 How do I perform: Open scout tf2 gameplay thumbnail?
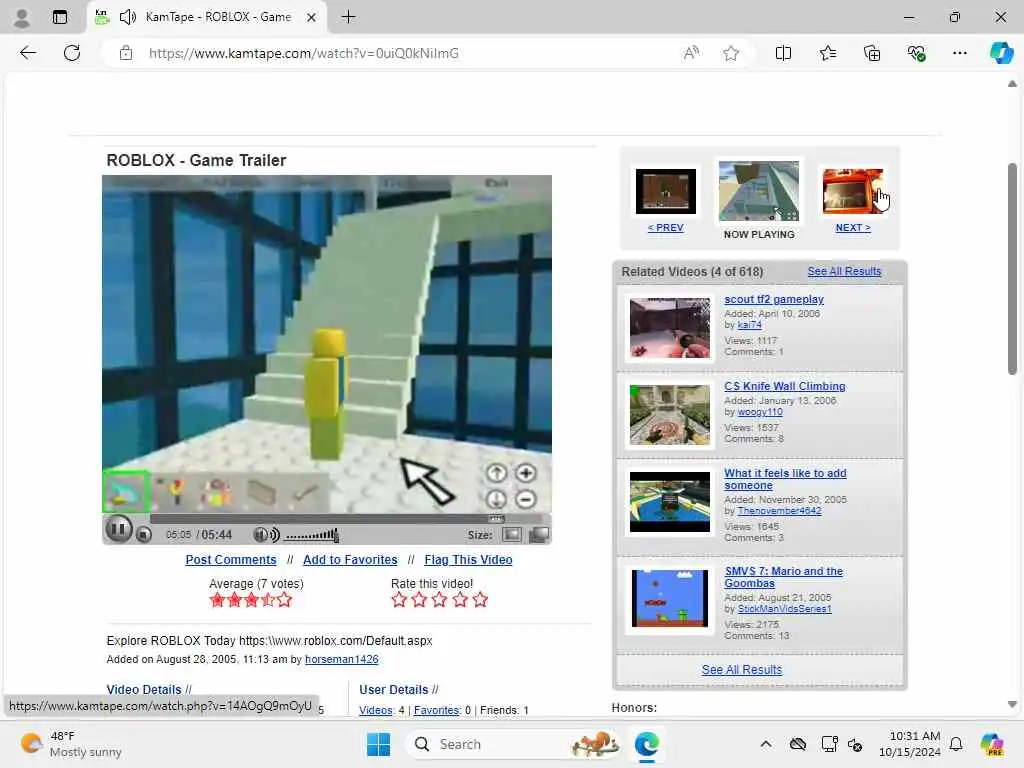tap(669, 328)
